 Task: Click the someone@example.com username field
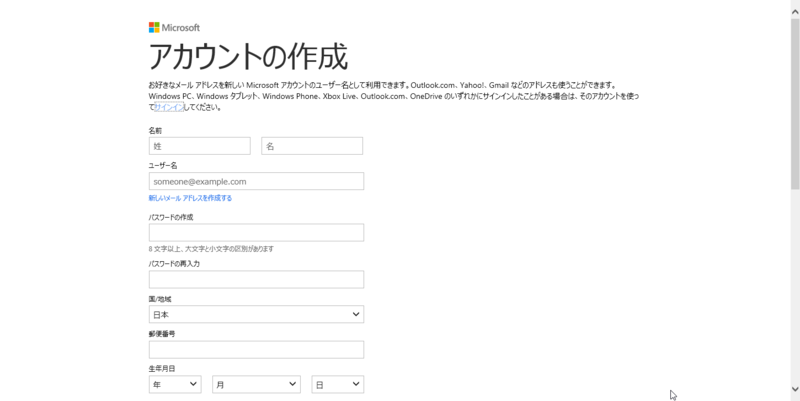[256, 181]
